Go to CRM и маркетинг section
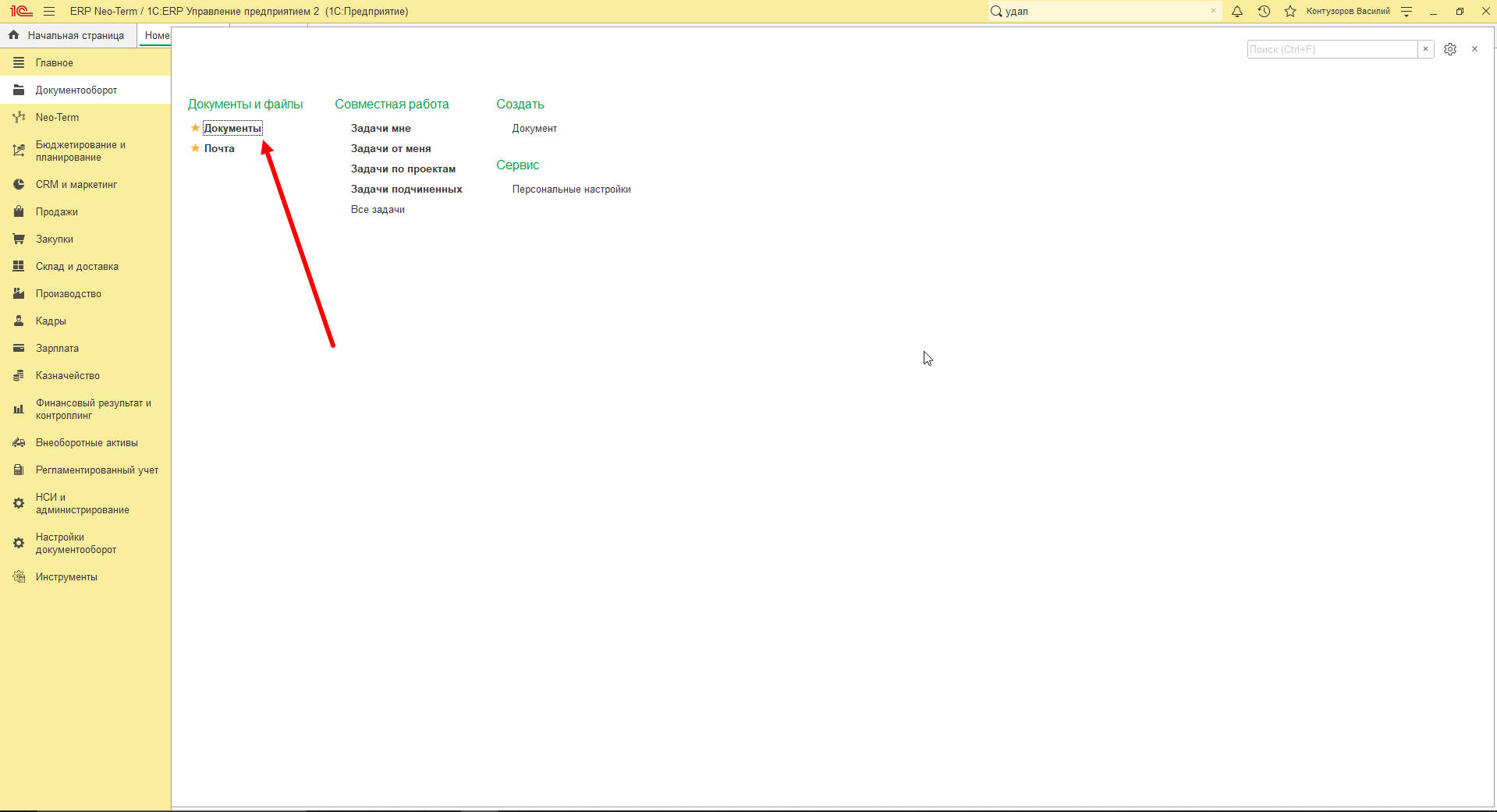 click(85, 184)
